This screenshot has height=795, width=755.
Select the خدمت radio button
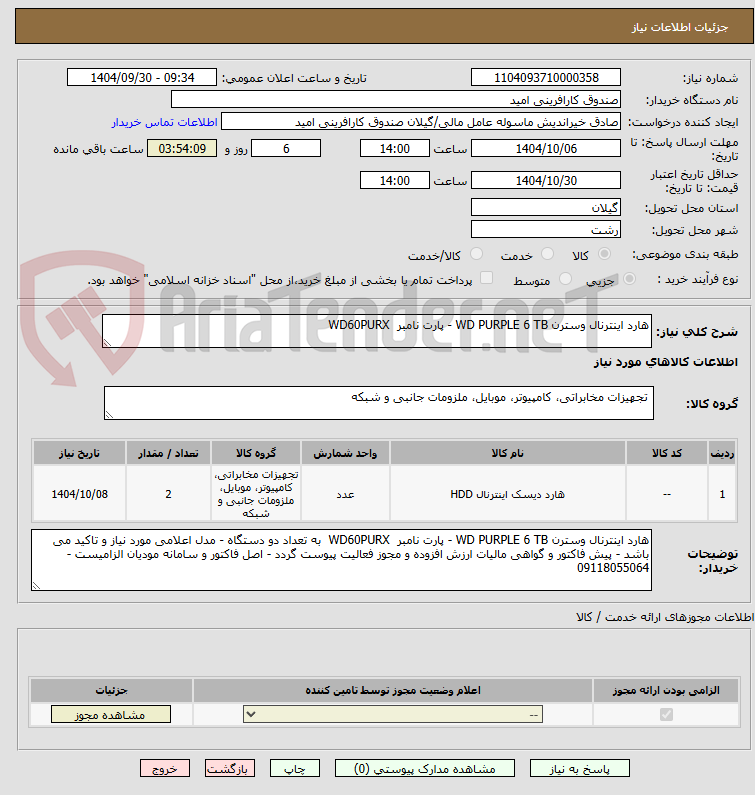548,254
